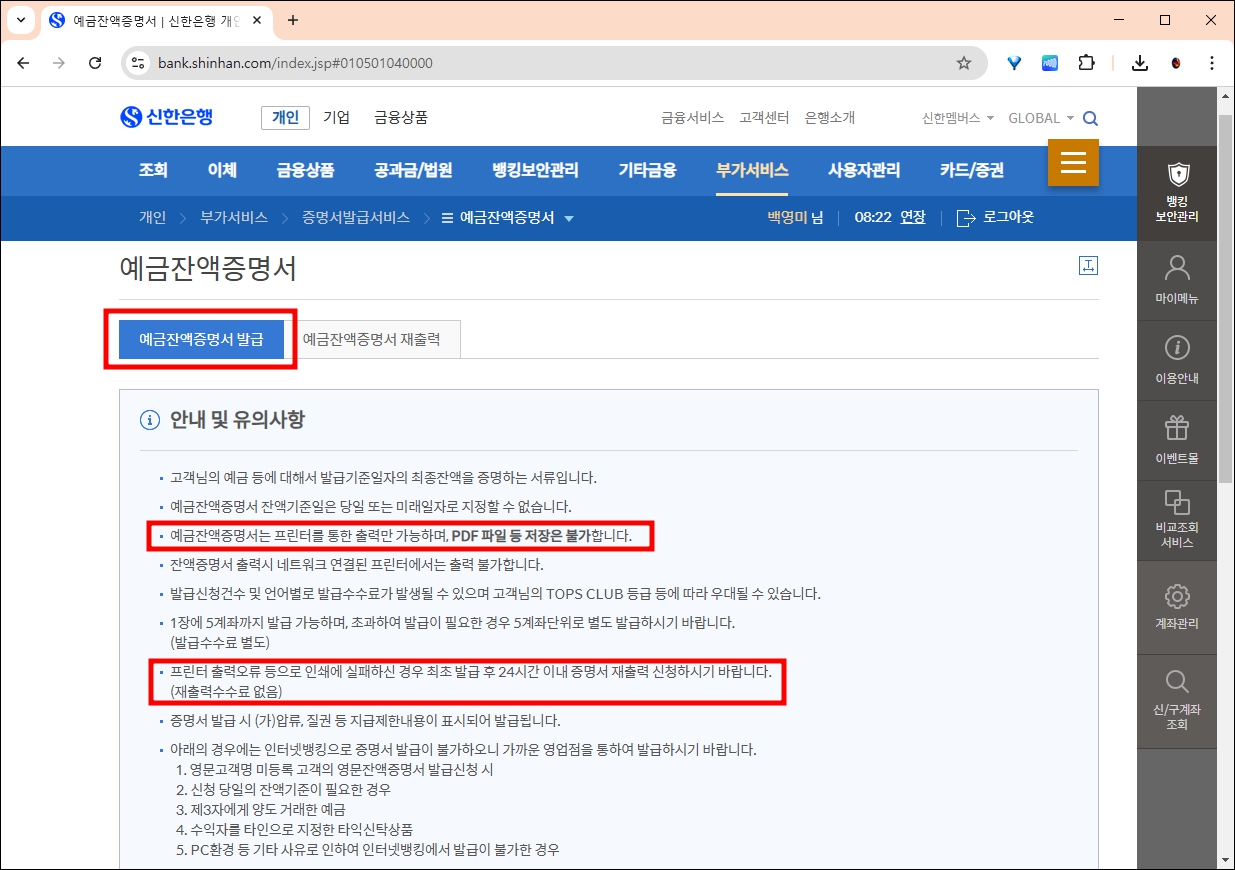Open the browser Downloads icon
This screenshot has height=870, width=1235.
1140,62
